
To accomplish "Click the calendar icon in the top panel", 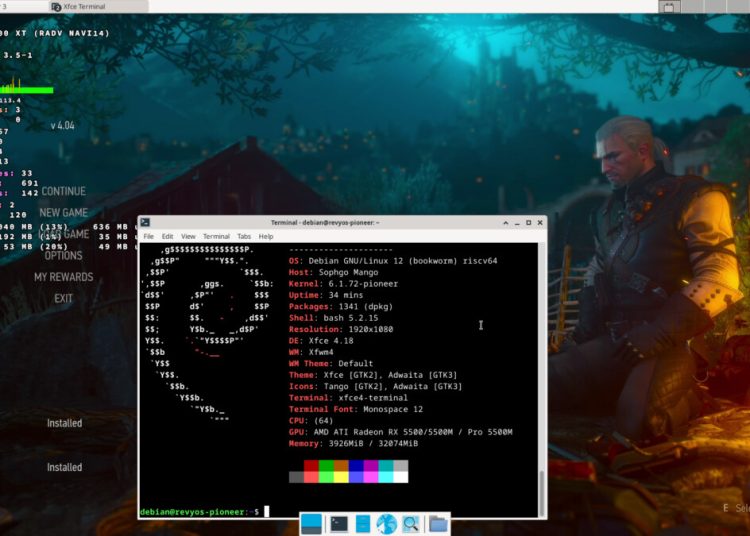I will click(669, 7).
